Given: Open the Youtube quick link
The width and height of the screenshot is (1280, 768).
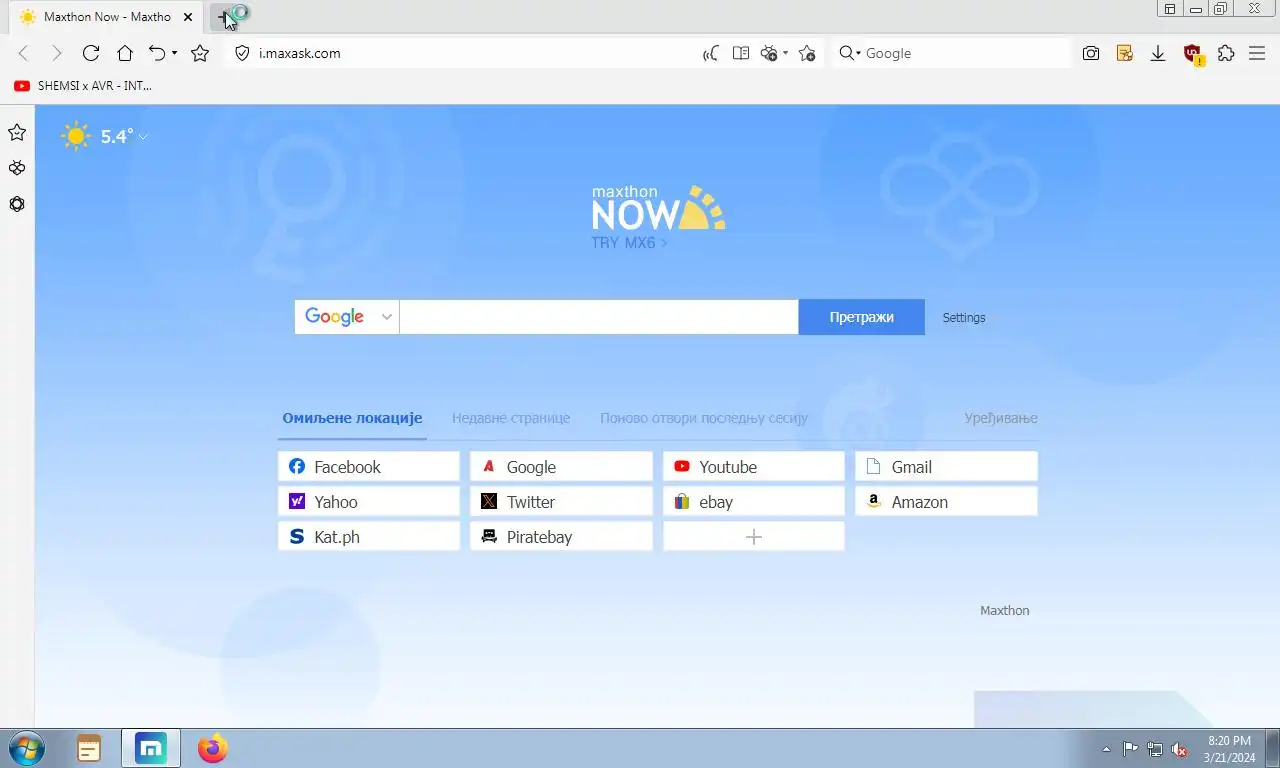Looking at the screenshot, I should coord(754,466).
